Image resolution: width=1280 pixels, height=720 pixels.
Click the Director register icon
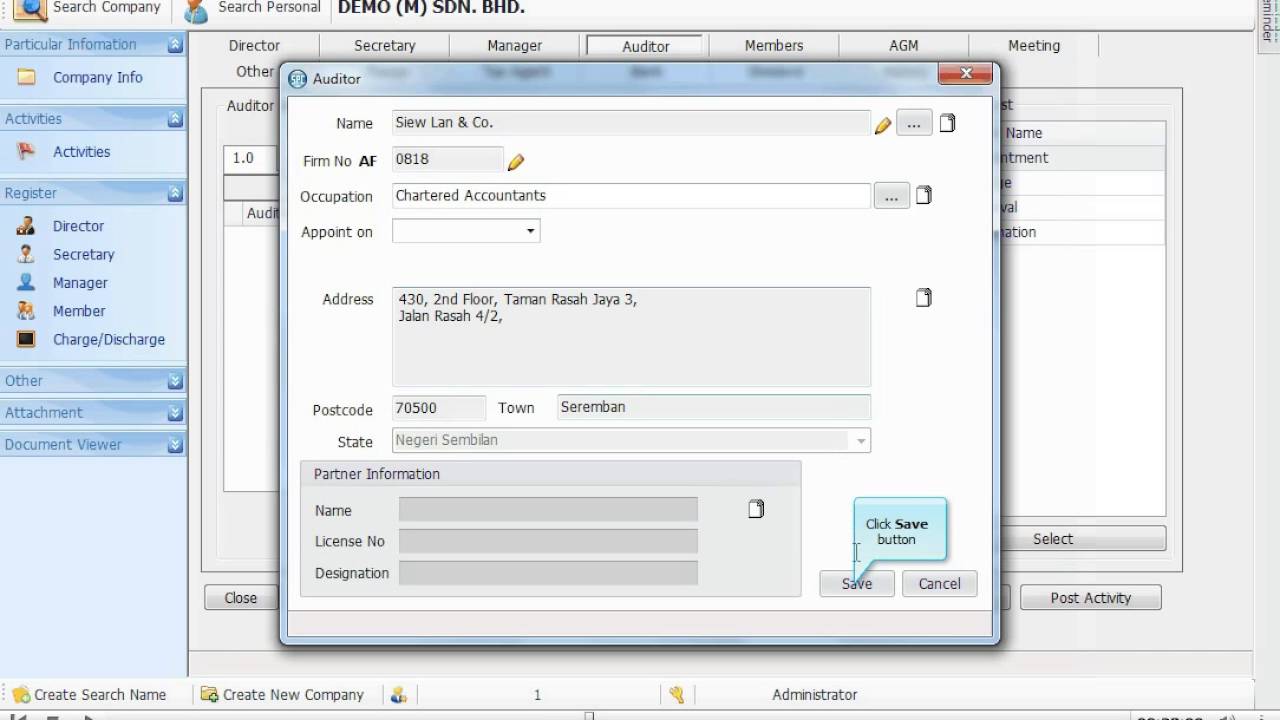point(27,226)
